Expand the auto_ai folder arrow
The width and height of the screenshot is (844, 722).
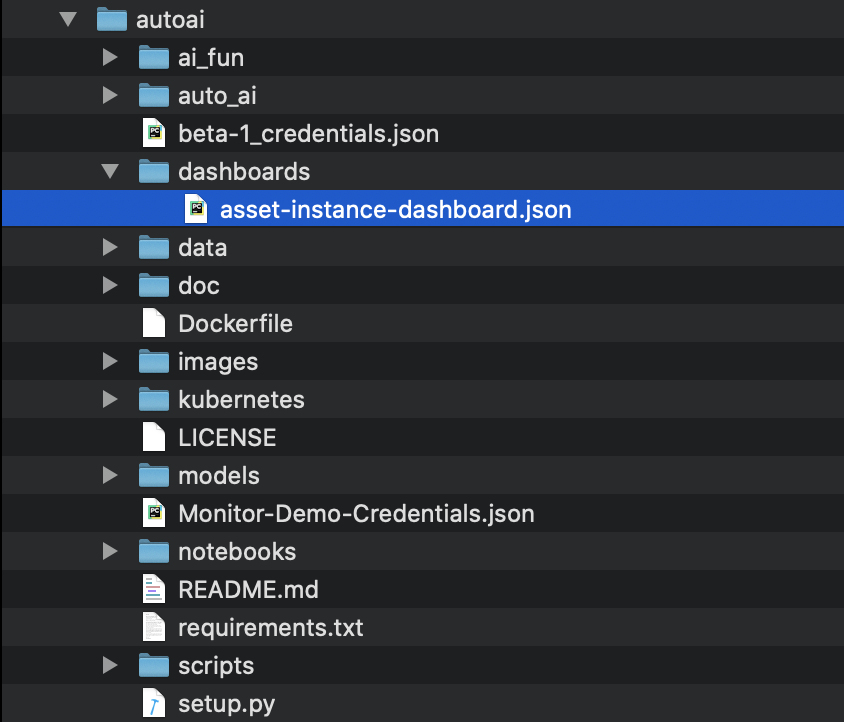(110, 95)
